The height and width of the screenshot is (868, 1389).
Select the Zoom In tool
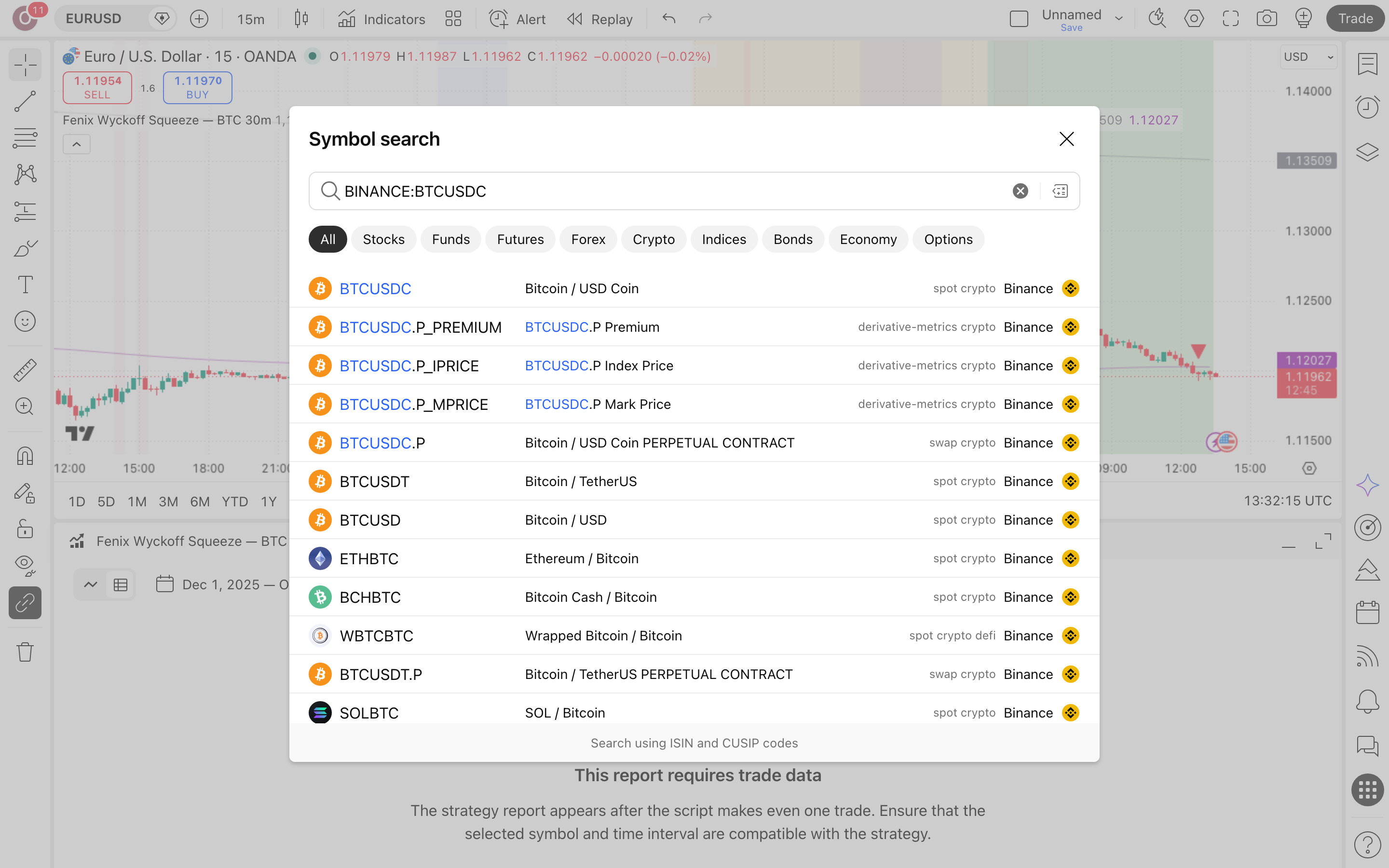point(25,407)
